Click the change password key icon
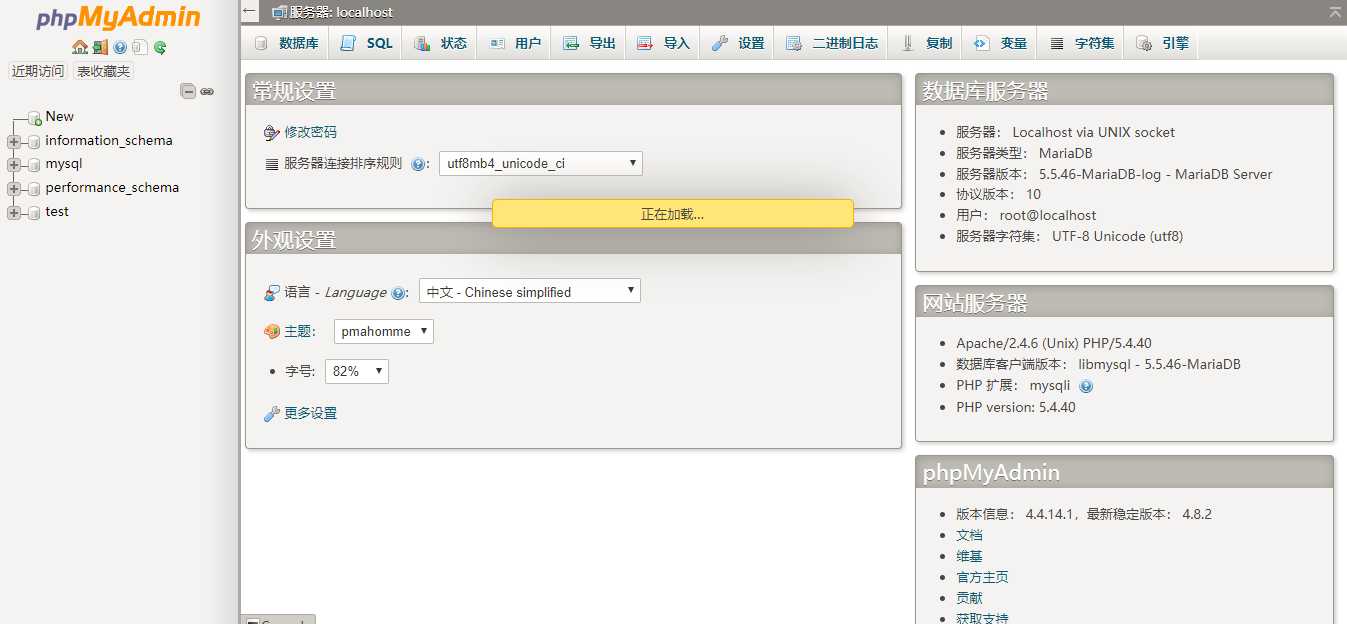 271,132
